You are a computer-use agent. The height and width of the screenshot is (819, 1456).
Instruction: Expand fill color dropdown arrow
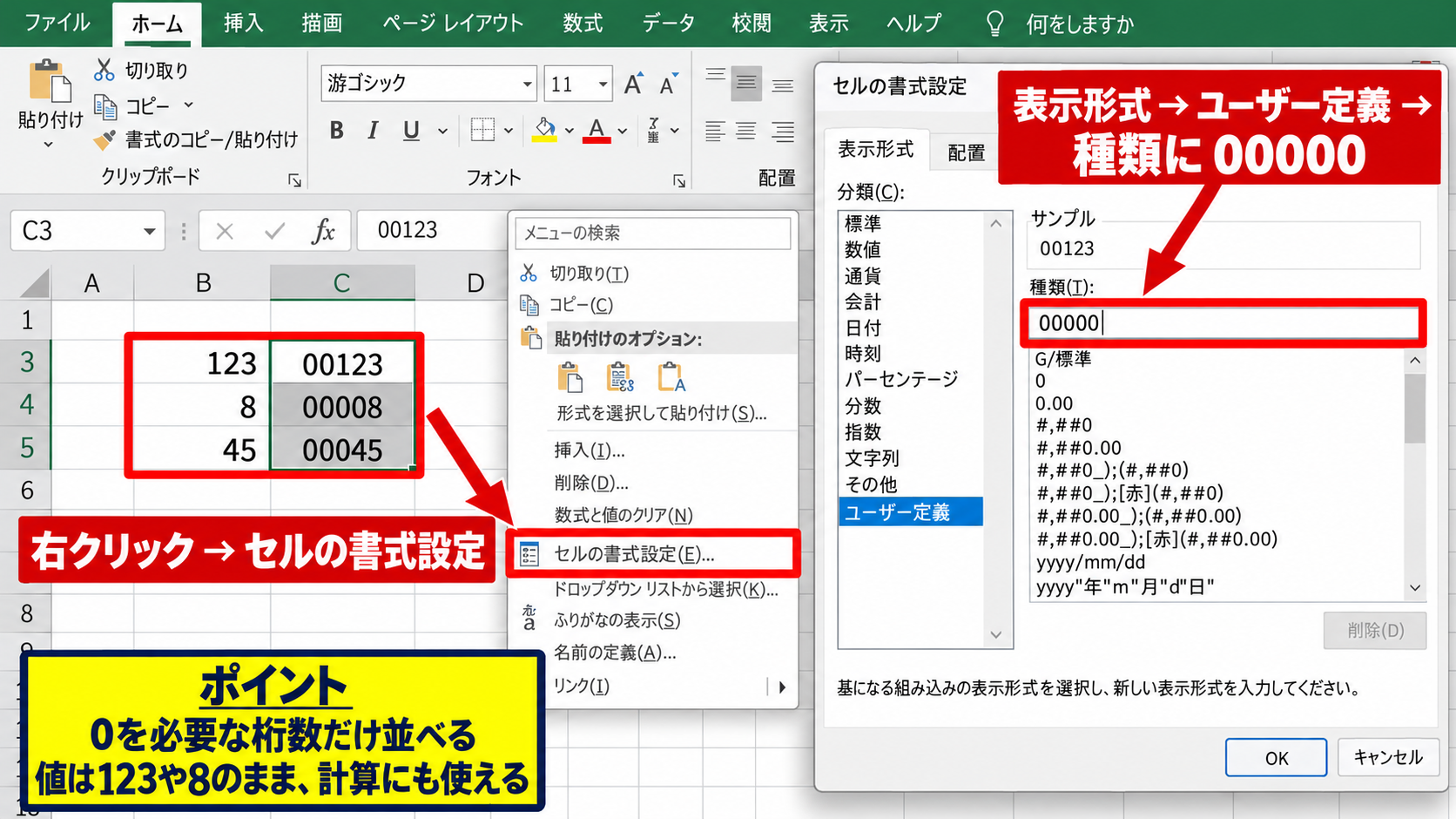[569, 132]
